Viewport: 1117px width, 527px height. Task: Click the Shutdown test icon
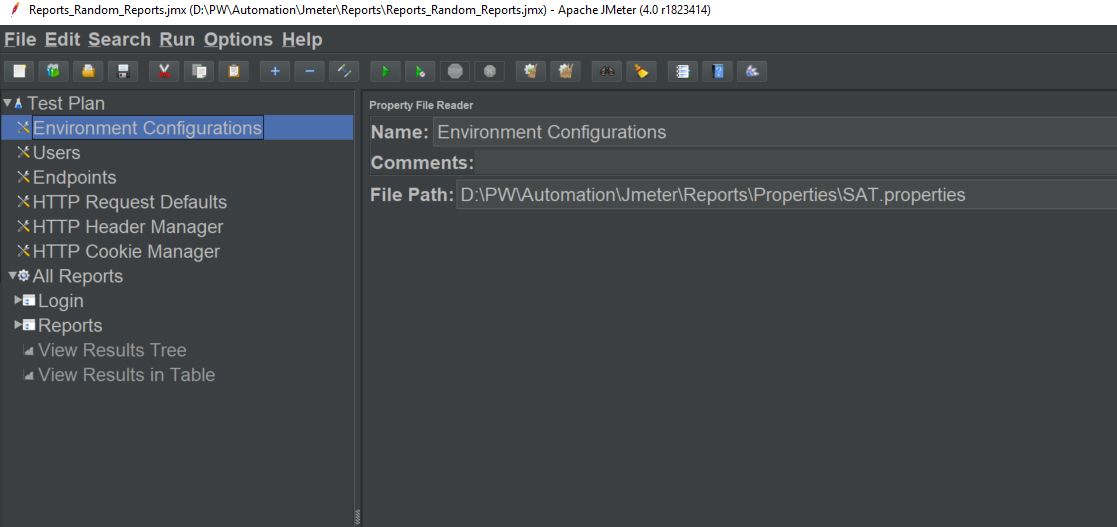[489, 71]
